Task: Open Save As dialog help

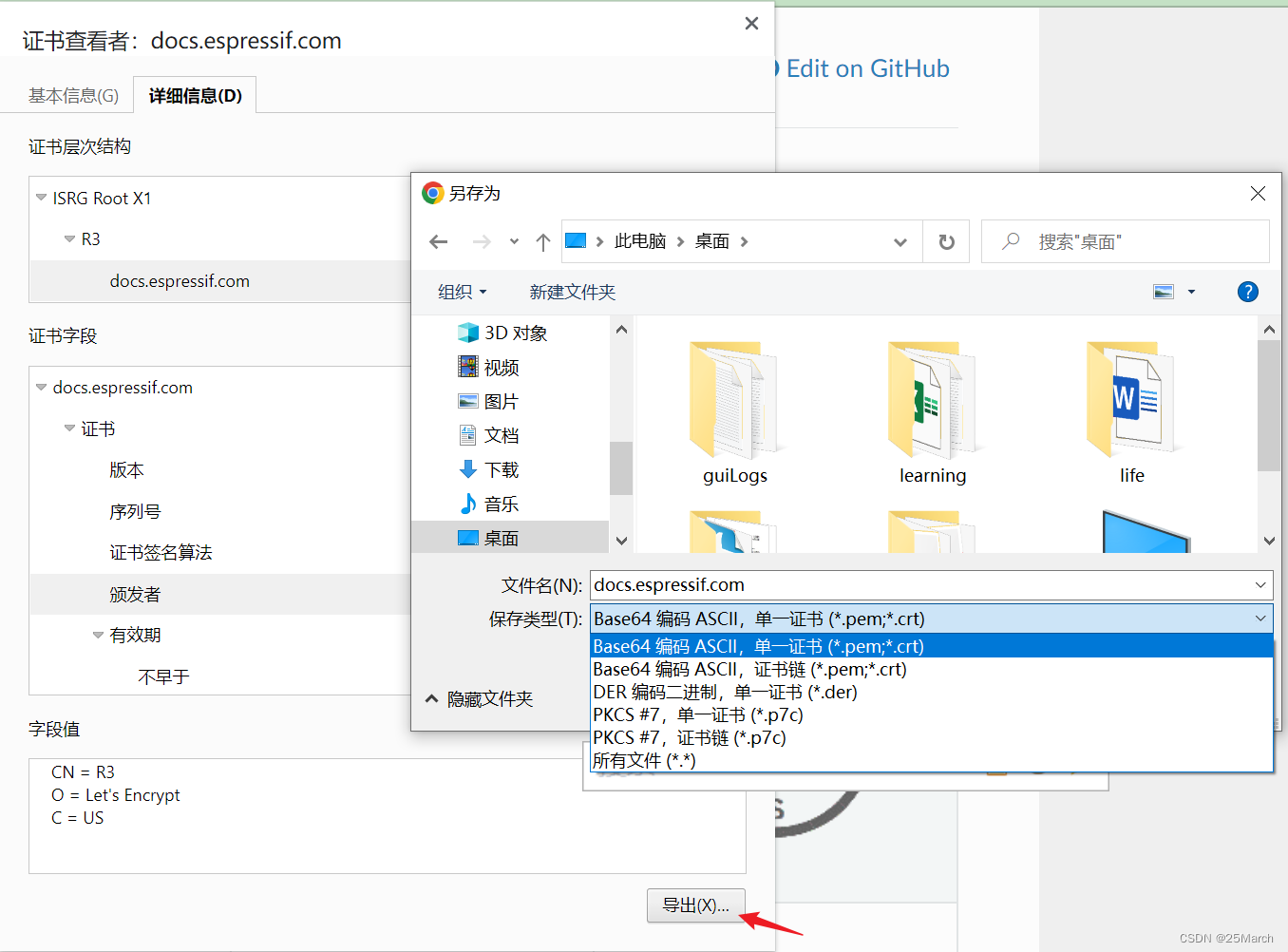Action: tap(1247, 292)
